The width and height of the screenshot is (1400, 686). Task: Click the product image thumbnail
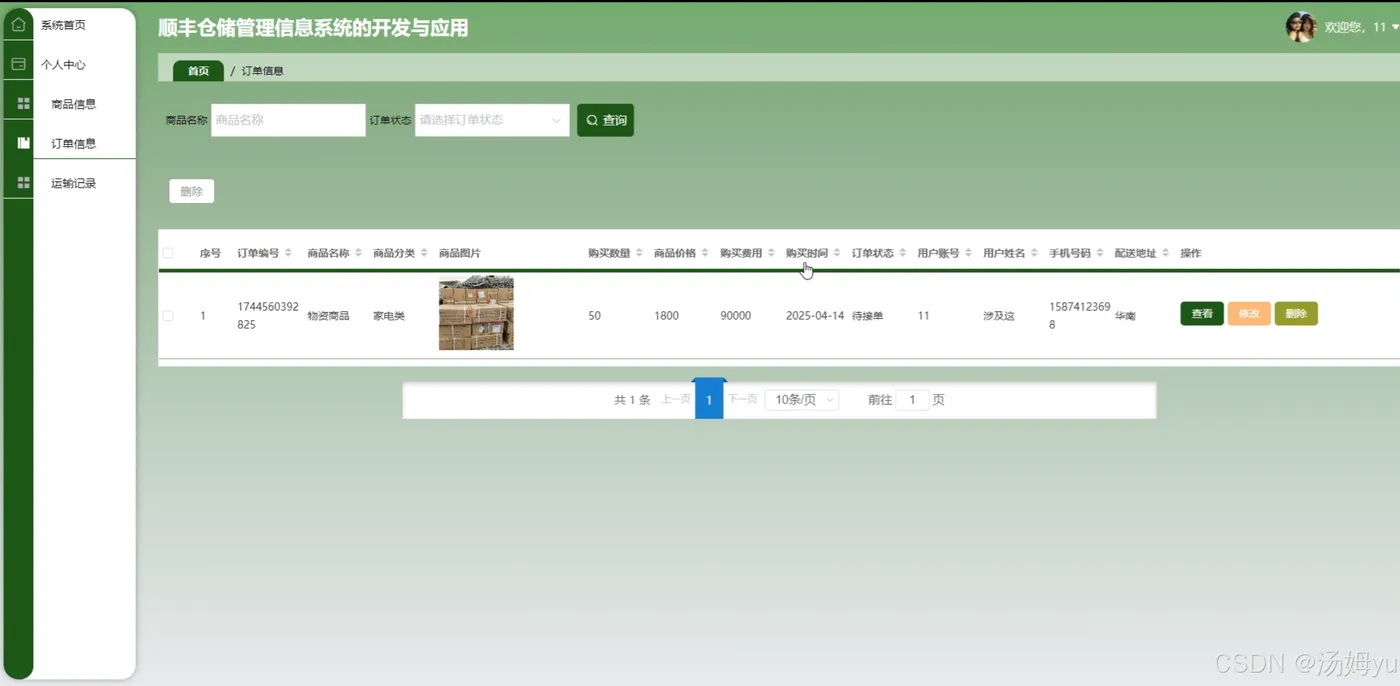pyautogui.click(x=476, y=313)
